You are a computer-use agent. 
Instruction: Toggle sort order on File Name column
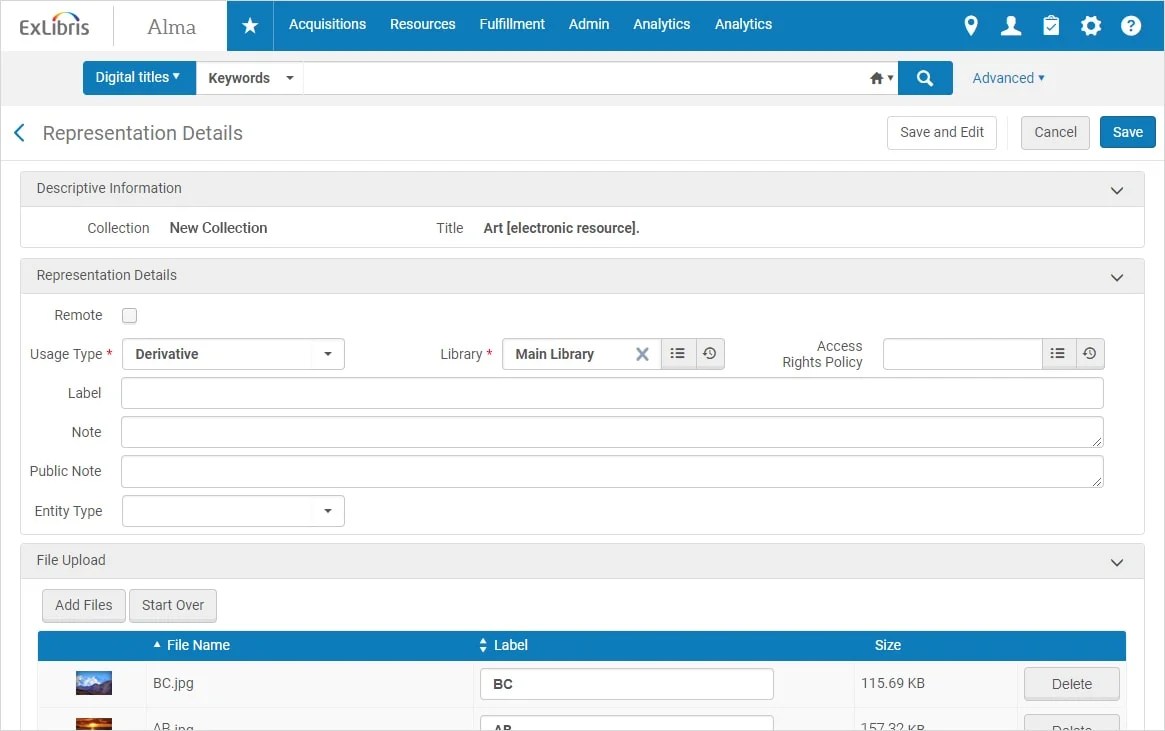(156, 645)
